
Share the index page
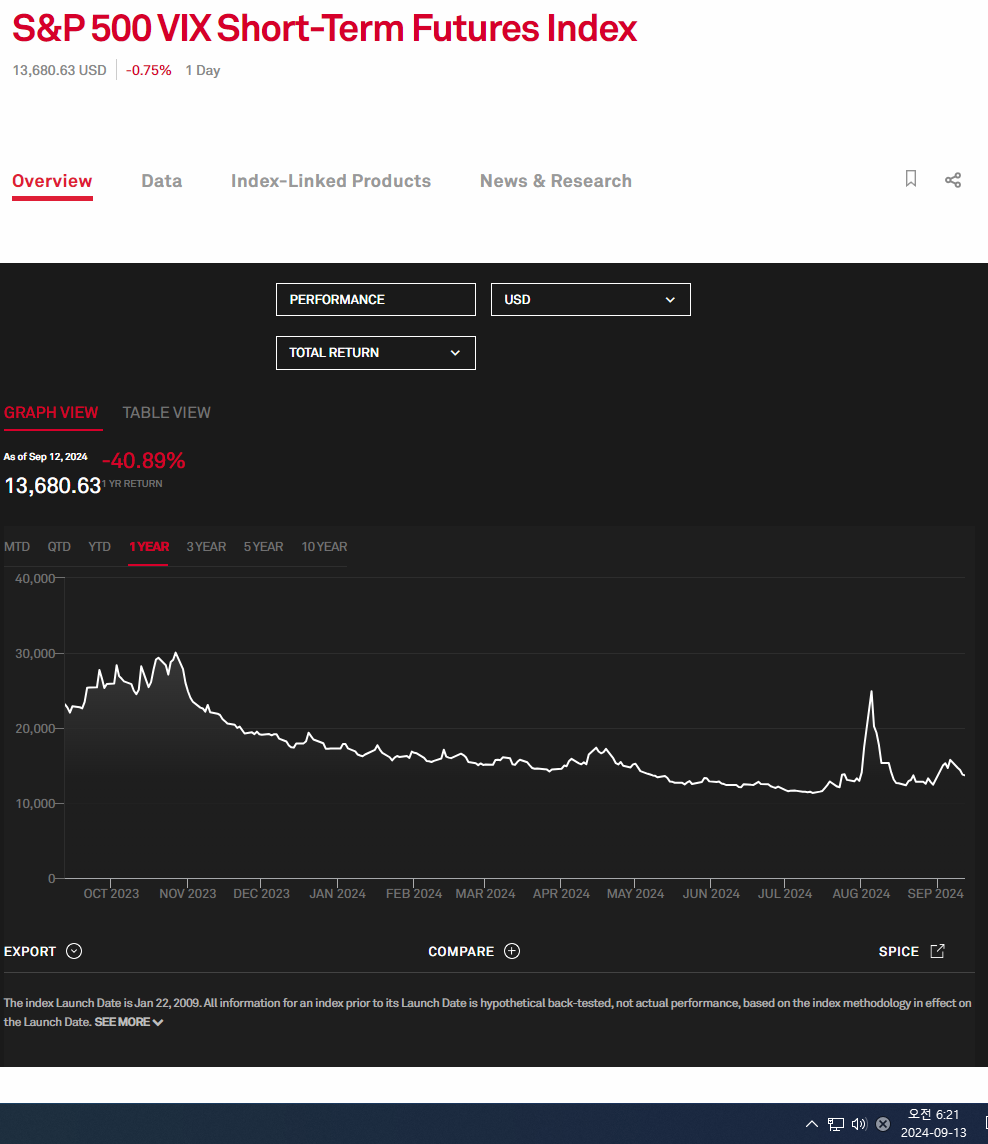(x=953, y=180)
